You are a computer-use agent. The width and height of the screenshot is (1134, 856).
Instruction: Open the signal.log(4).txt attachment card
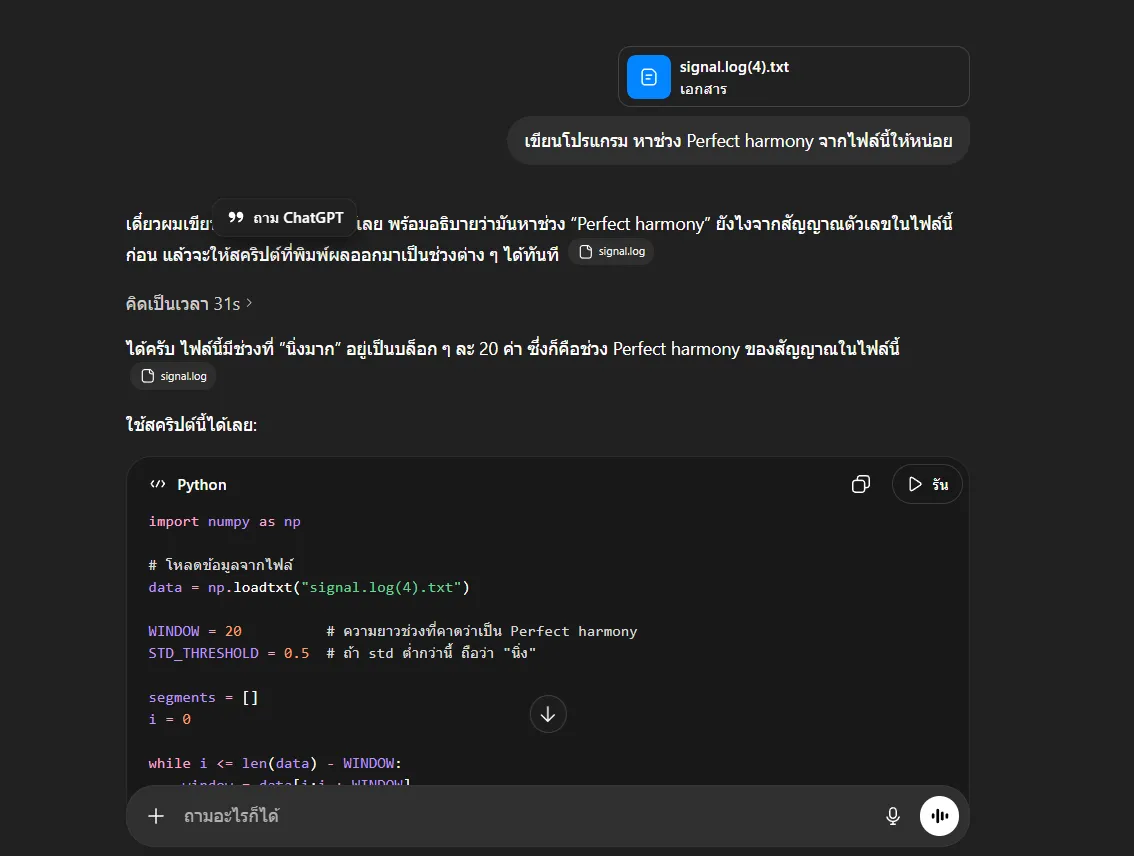coord(793,77)
